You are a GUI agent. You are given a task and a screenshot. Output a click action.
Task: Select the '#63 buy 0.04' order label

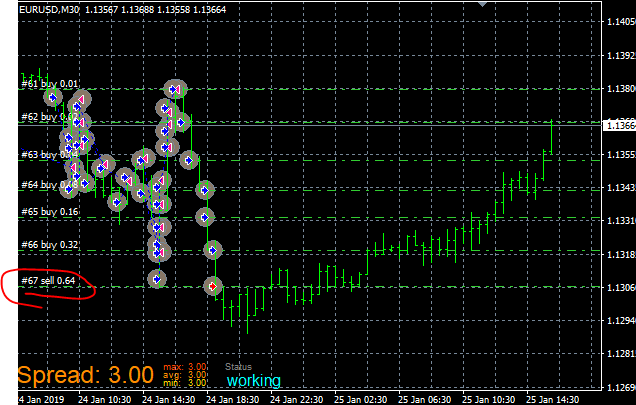[49, 155]
